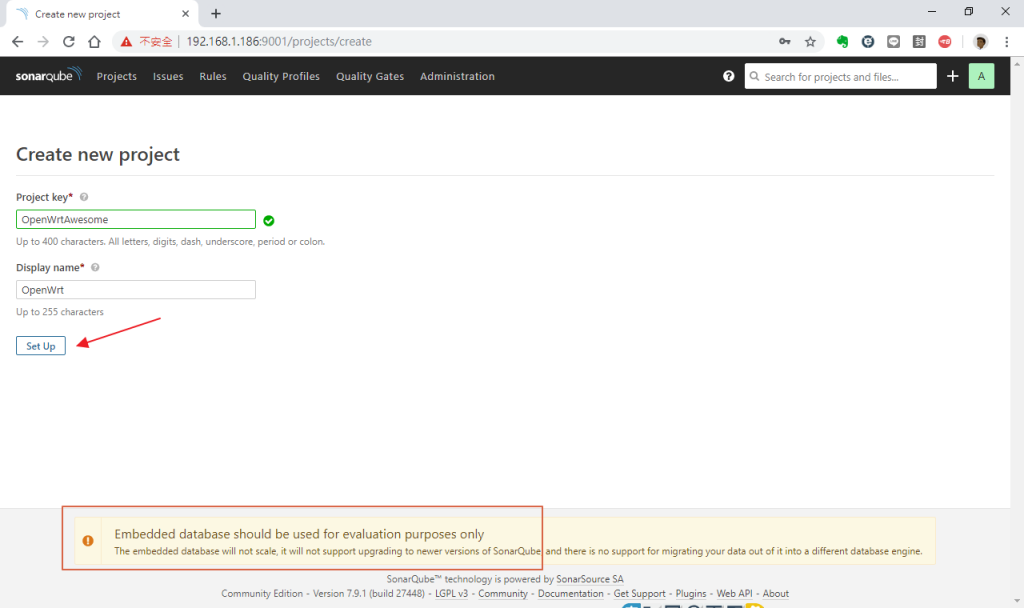Image resolution: width=1024 pixels, height=608 pixels.
Task: Click the plus create-project icon in navbar
Action: [x=953, y=76]
